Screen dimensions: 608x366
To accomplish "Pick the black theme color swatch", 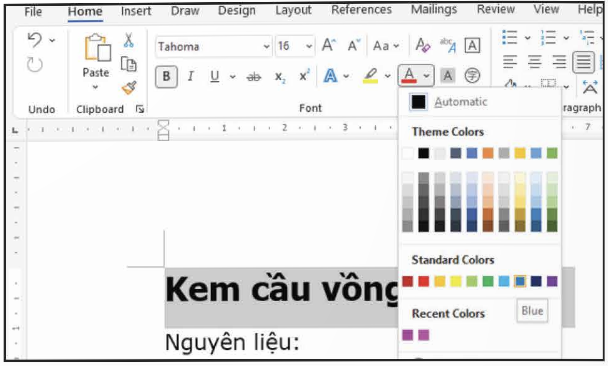I will 423,153.
